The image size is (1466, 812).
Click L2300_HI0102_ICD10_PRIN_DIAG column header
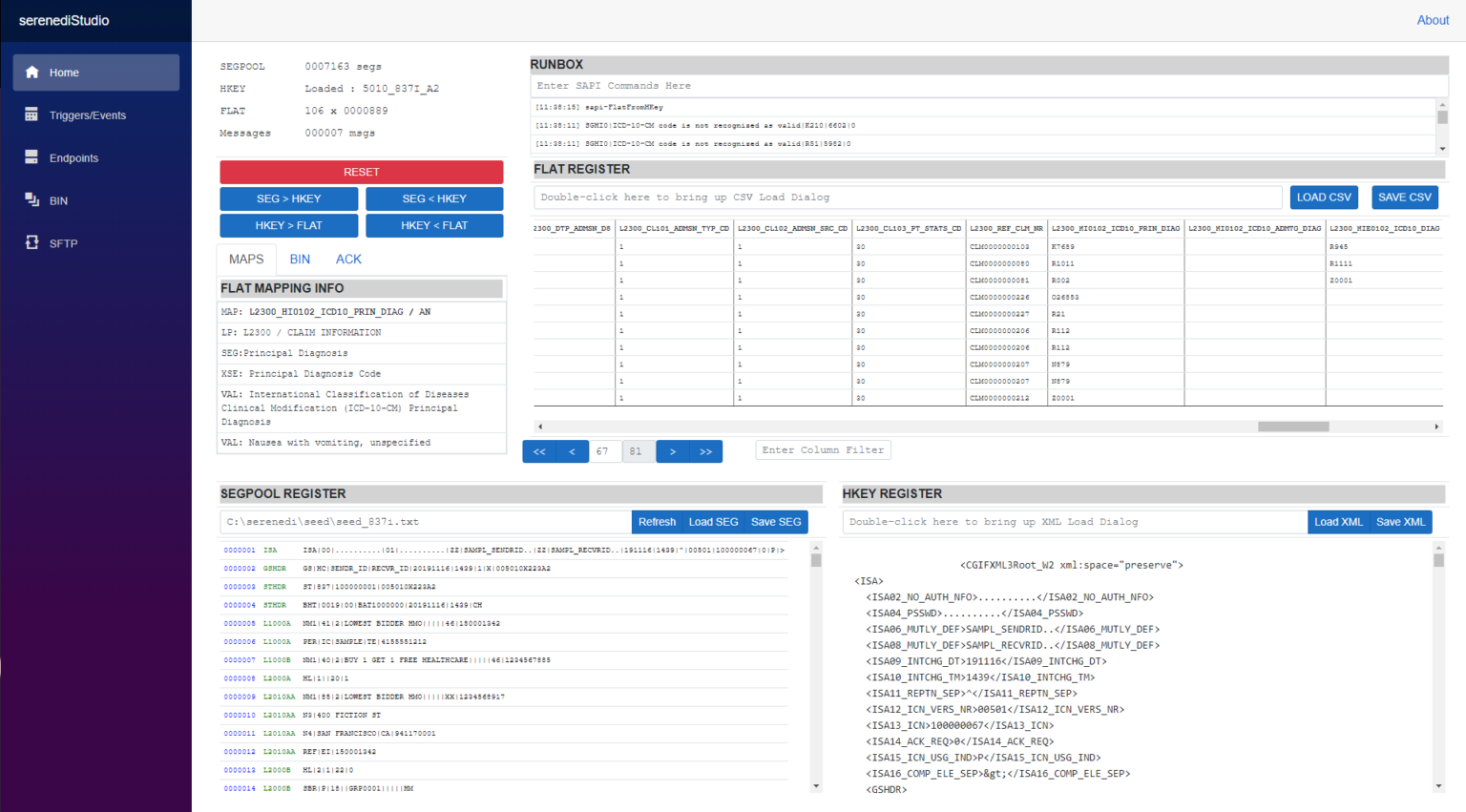1116,229
